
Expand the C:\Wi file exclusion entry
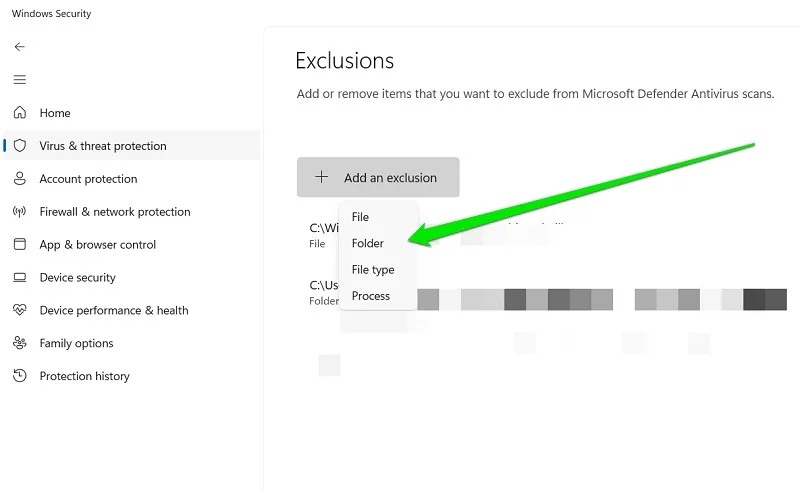323,235
